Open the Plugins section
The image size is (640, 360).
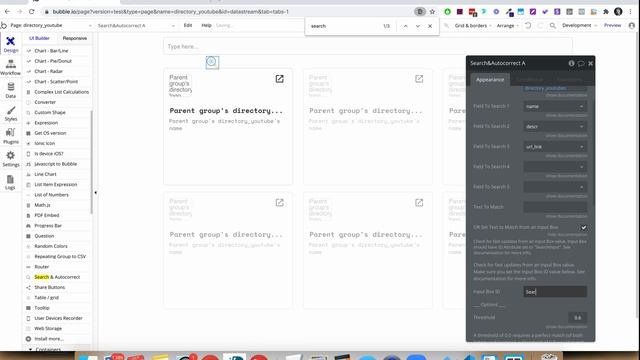(11, 136)
